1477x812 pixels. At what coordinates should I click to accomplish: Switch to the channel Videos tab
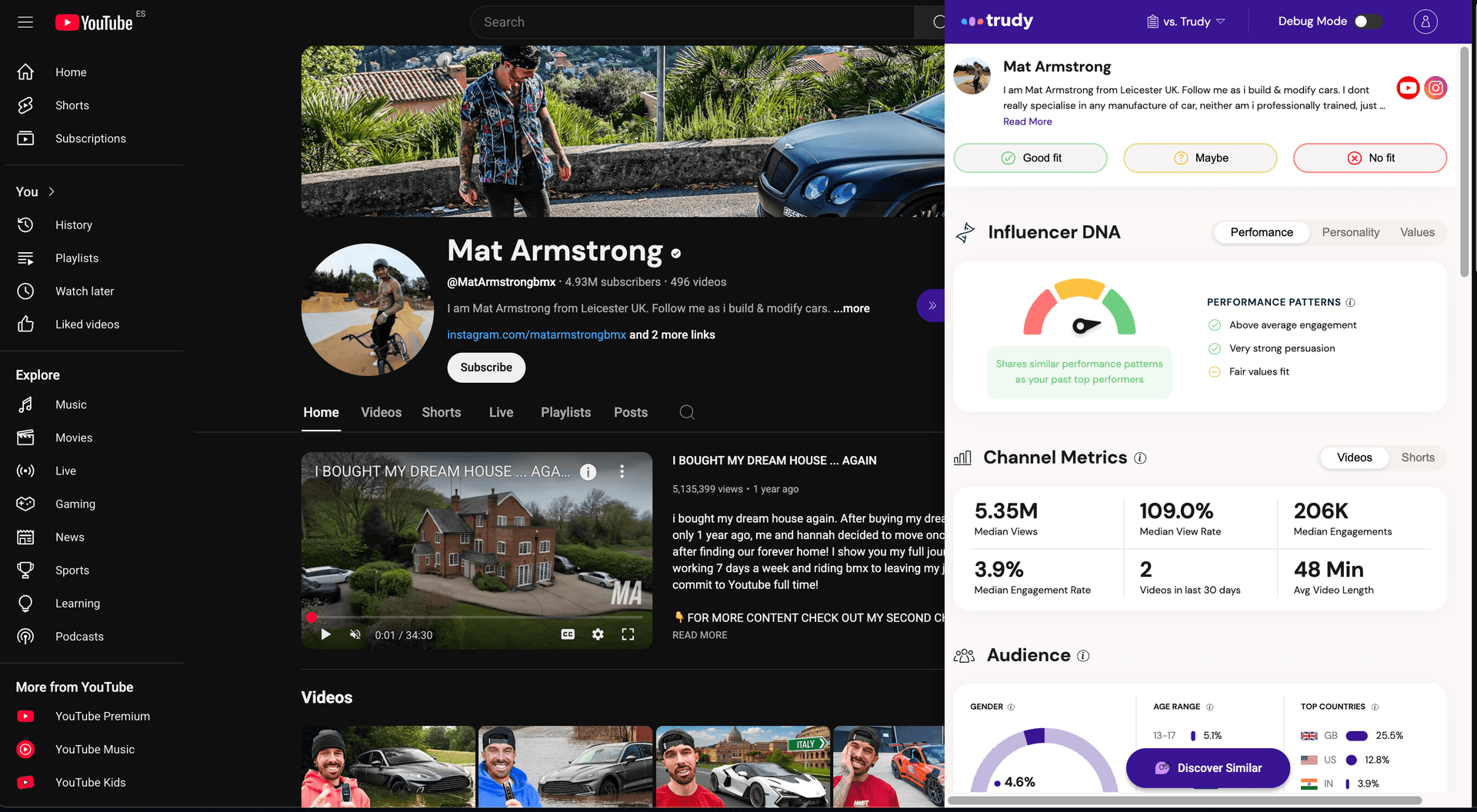coord(381,413)
